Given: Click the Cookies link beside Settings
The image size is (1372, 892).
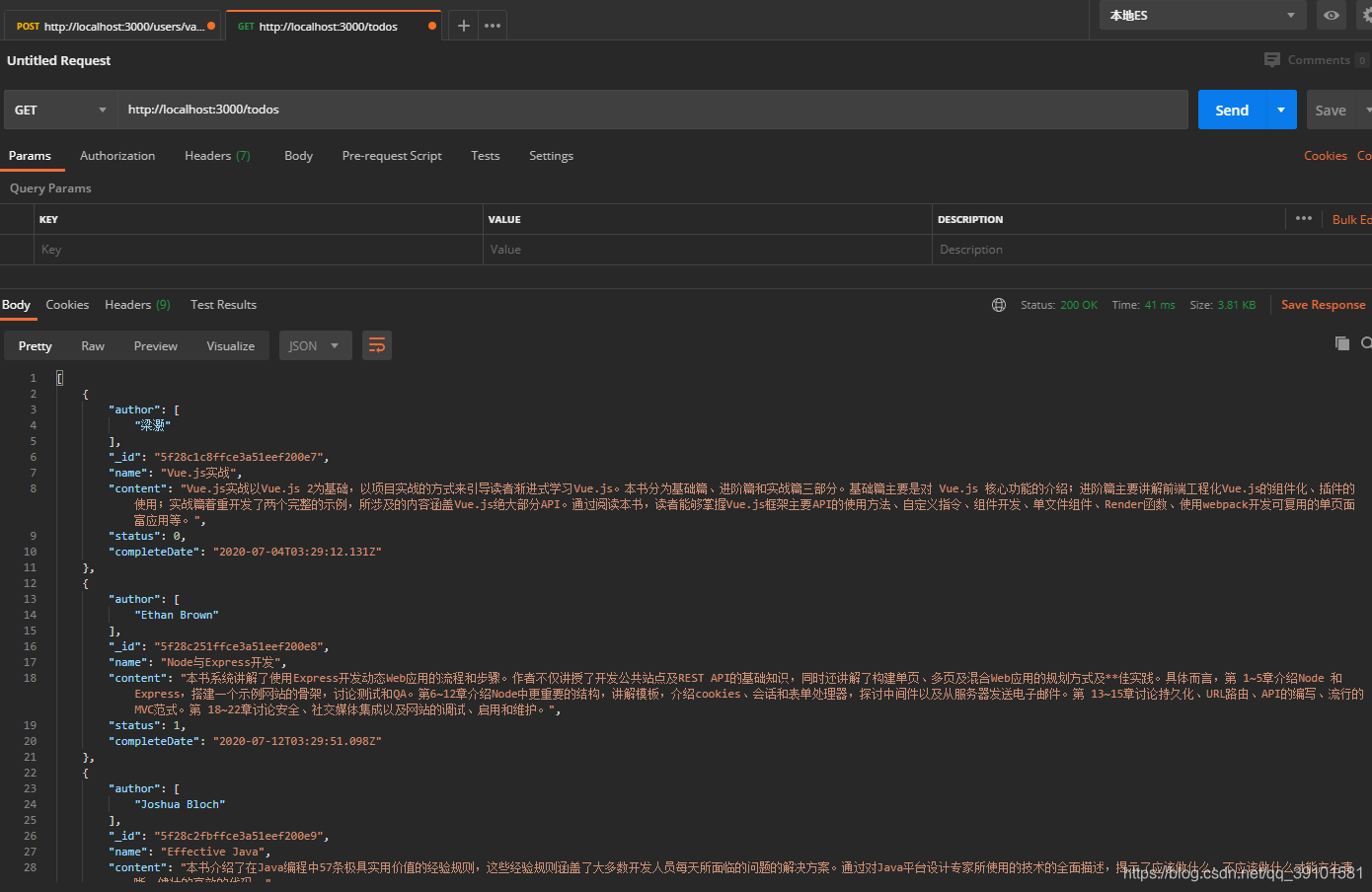Looking at the screenshot, I should pos(1326,156).
